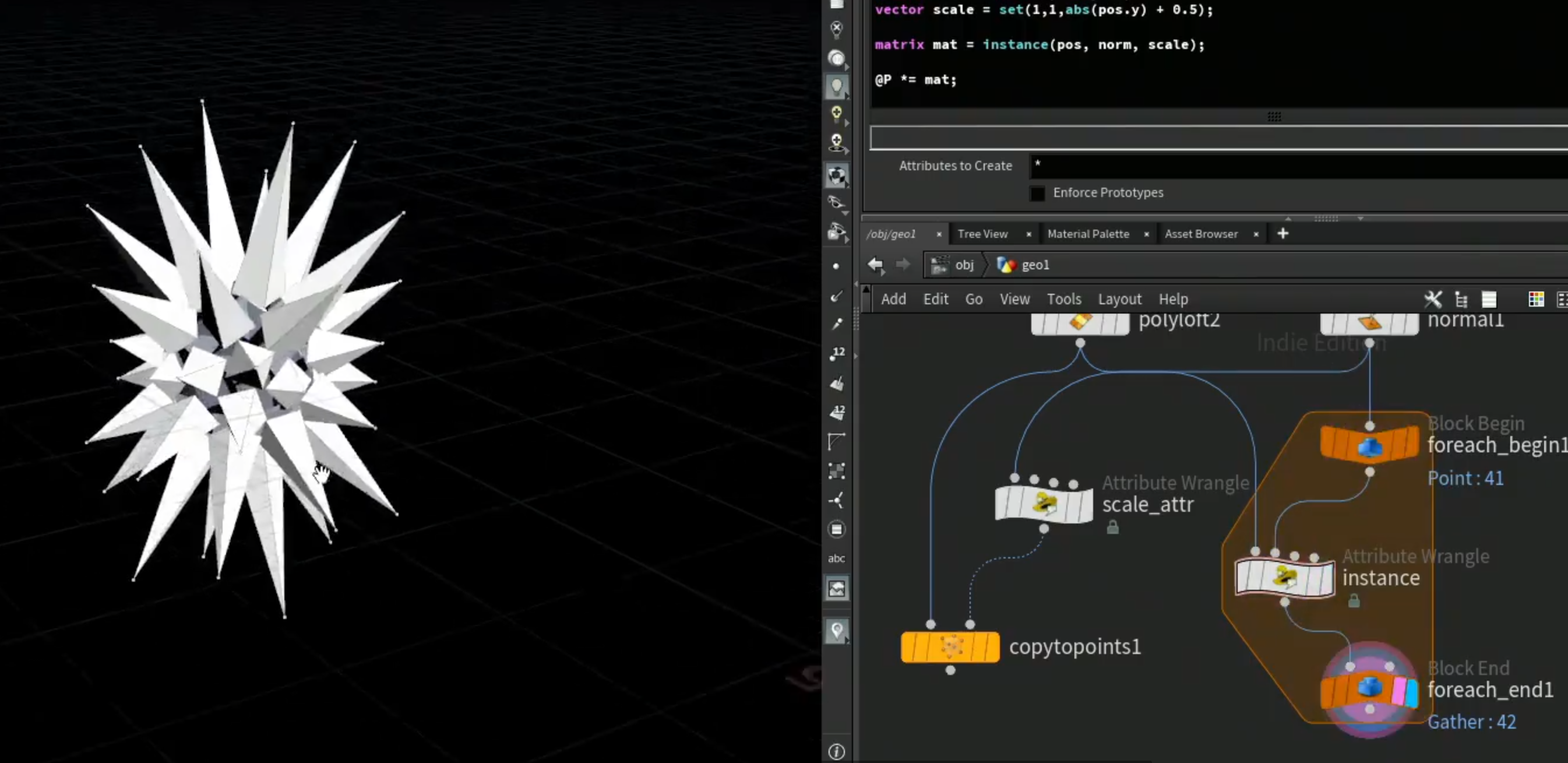Screen dimensions: 1568x763
Task: Click inside the VEX code editor
Action: 1219,54
